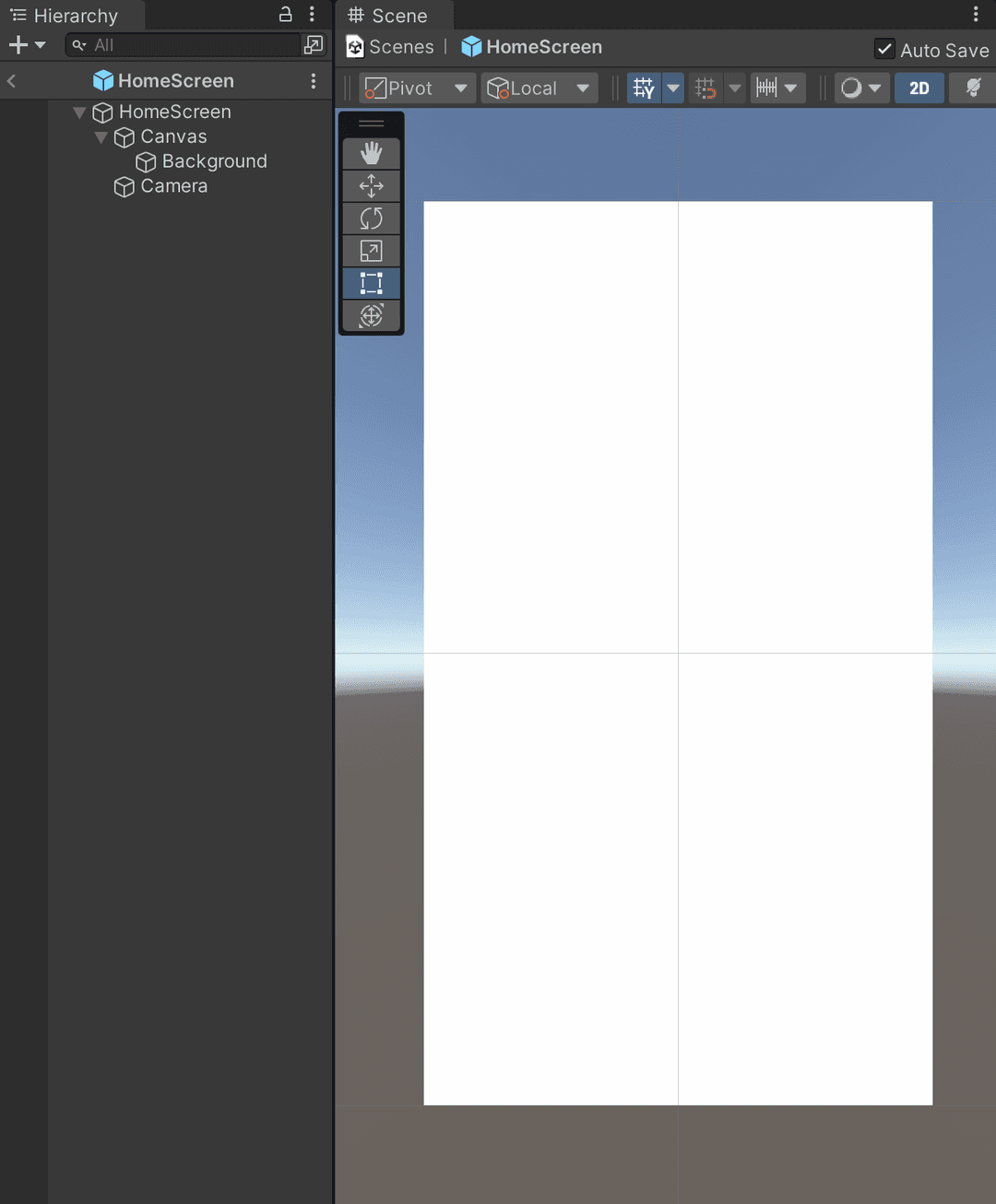
Task: Go back with the prefab back arrow
Action: tap(12, 81)
